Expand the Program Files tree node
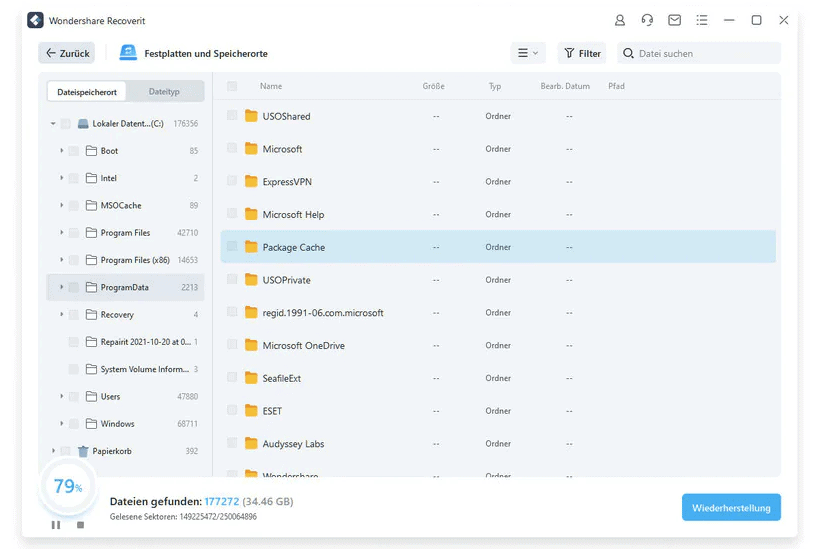814x556 pixels. (61, 233)
